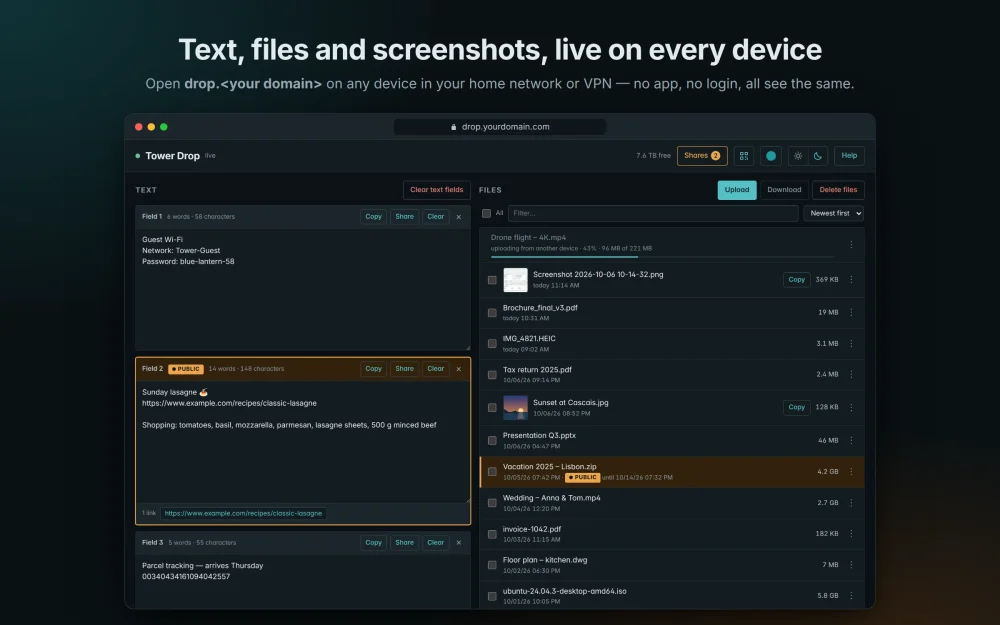Show more actions for invoice-1042.pdf
This screenshot has width=1000, height=625.
[851, 533]
